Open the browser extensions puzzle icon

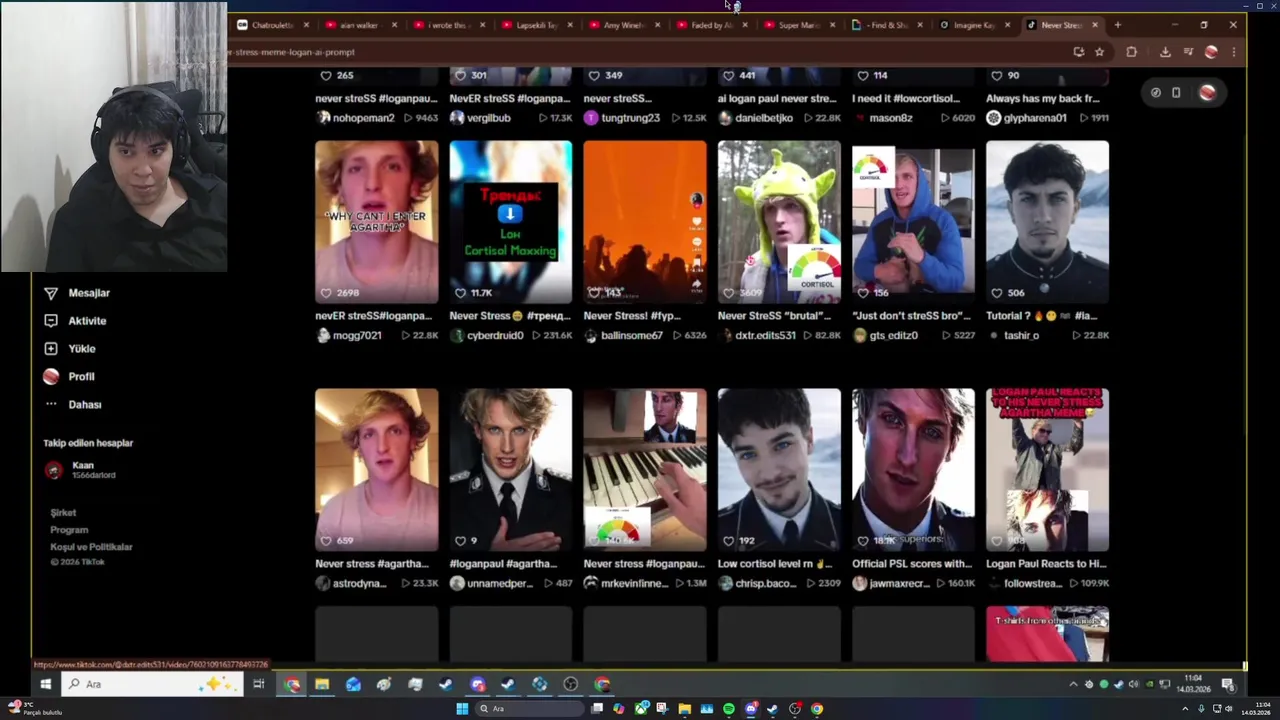pos(1132,52)
